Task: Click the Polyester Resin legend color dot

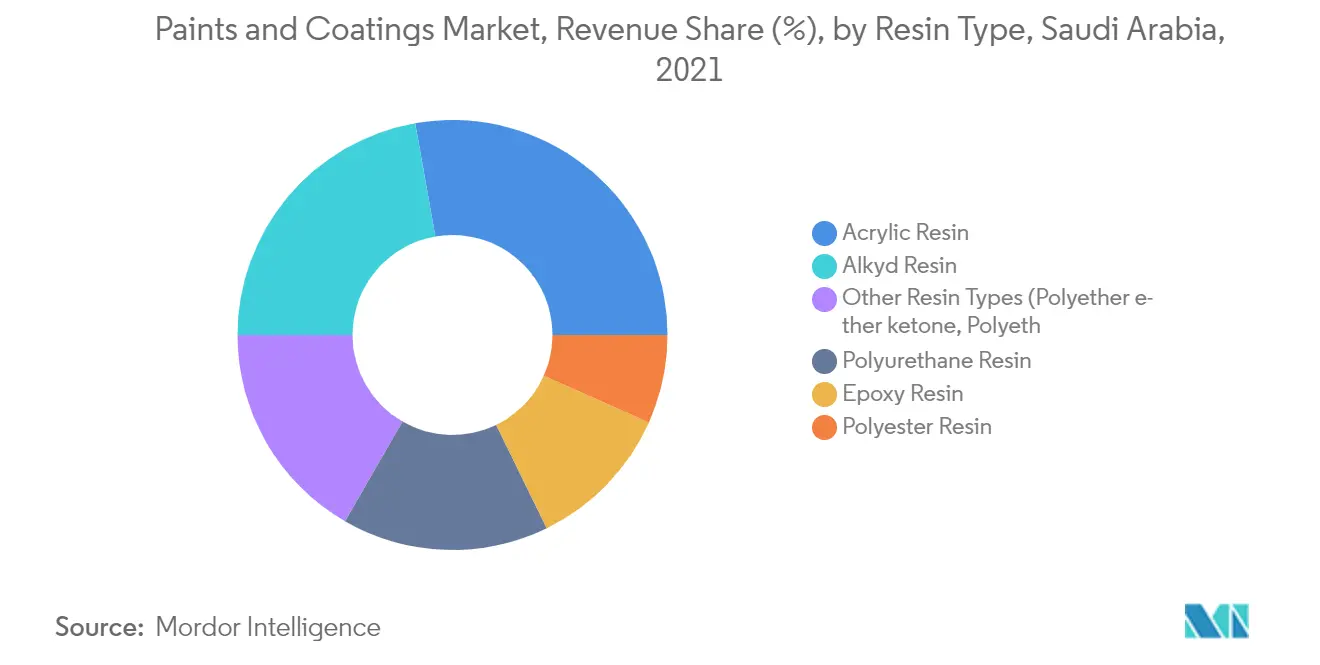Action: pos(822,427)
